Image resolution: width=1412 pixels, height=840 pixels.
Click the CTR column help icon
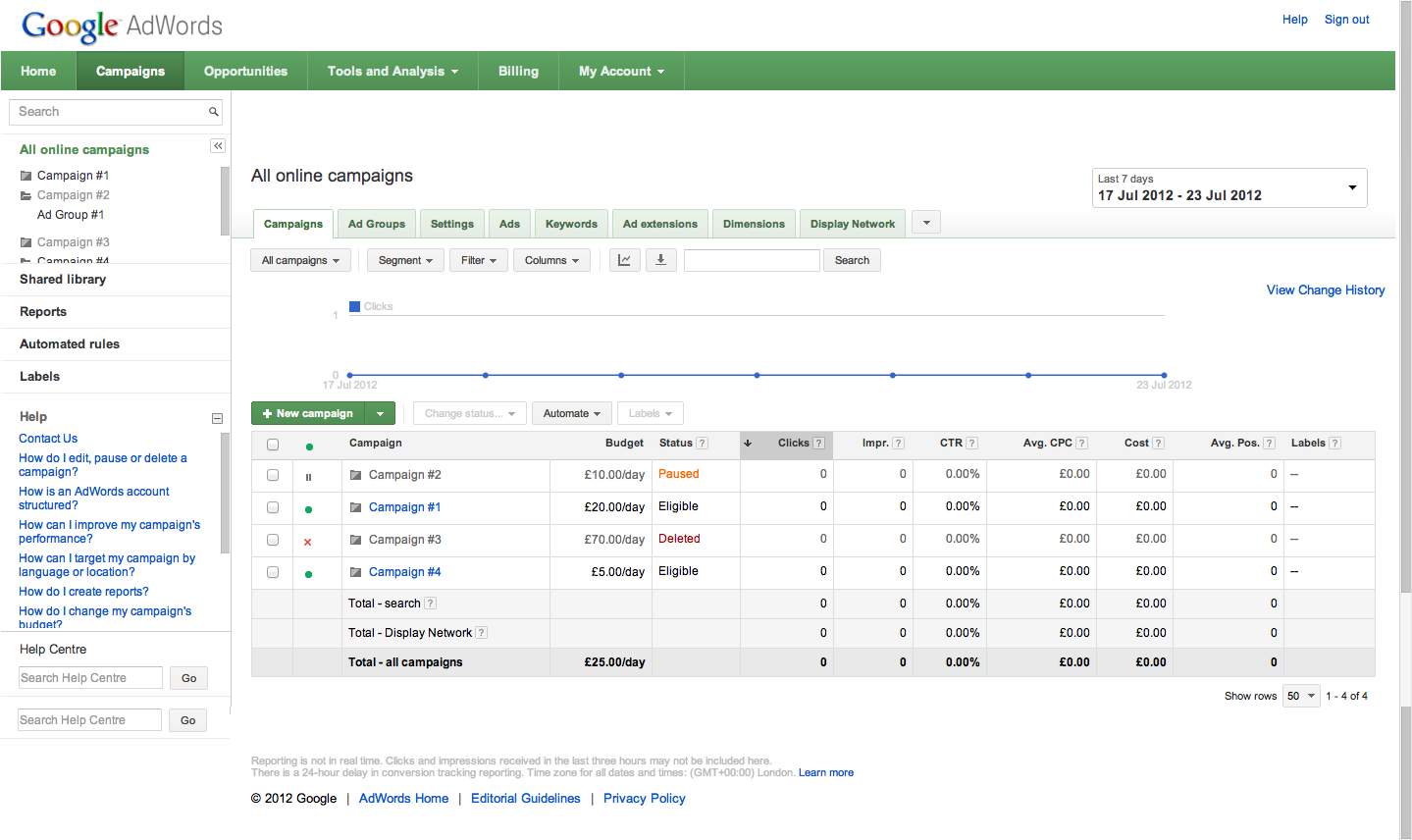971,444
